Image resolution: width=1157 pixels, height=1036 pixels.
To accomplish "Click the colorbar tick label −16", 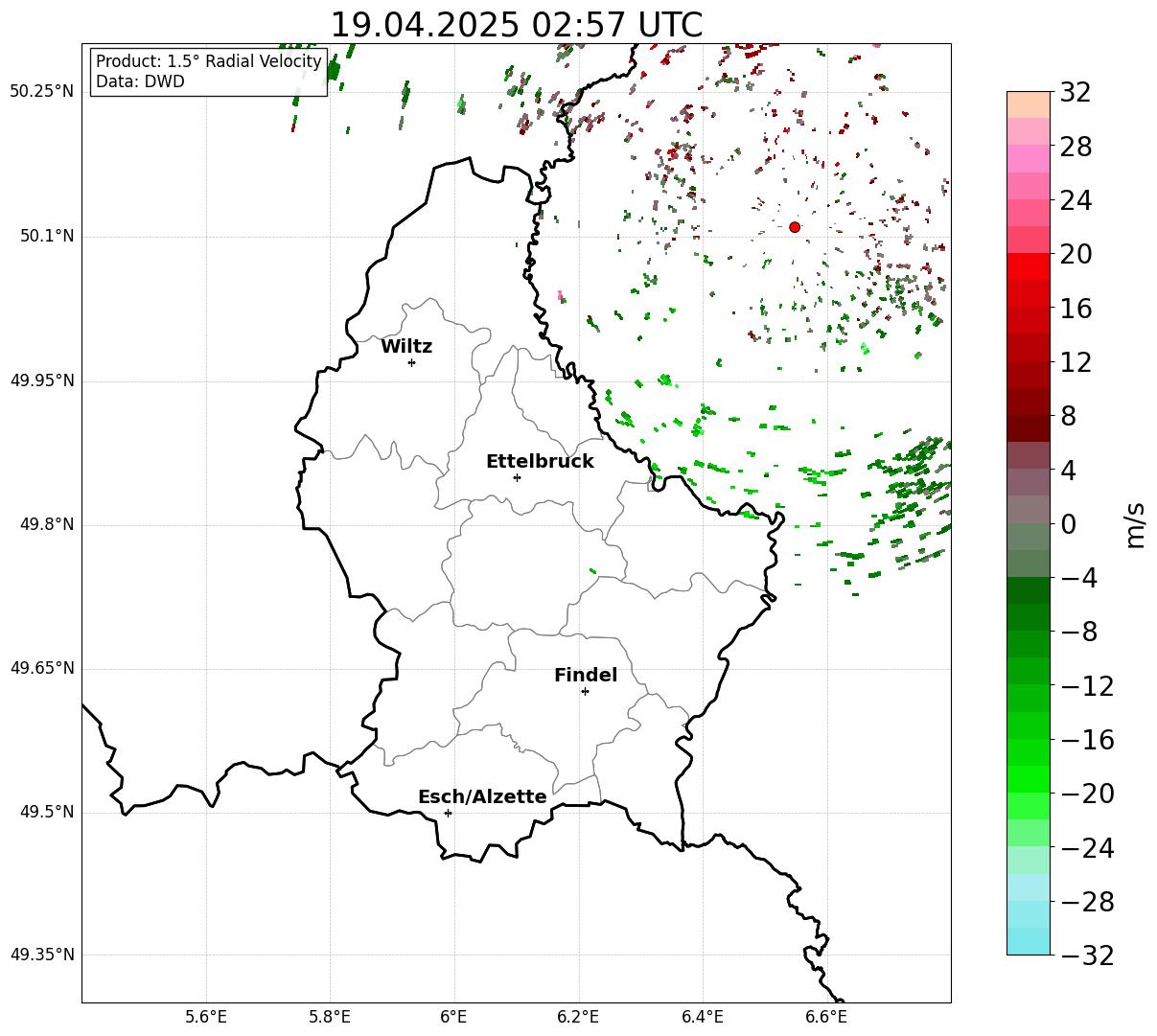I will pyautogui.click(x=1087, y=740).
